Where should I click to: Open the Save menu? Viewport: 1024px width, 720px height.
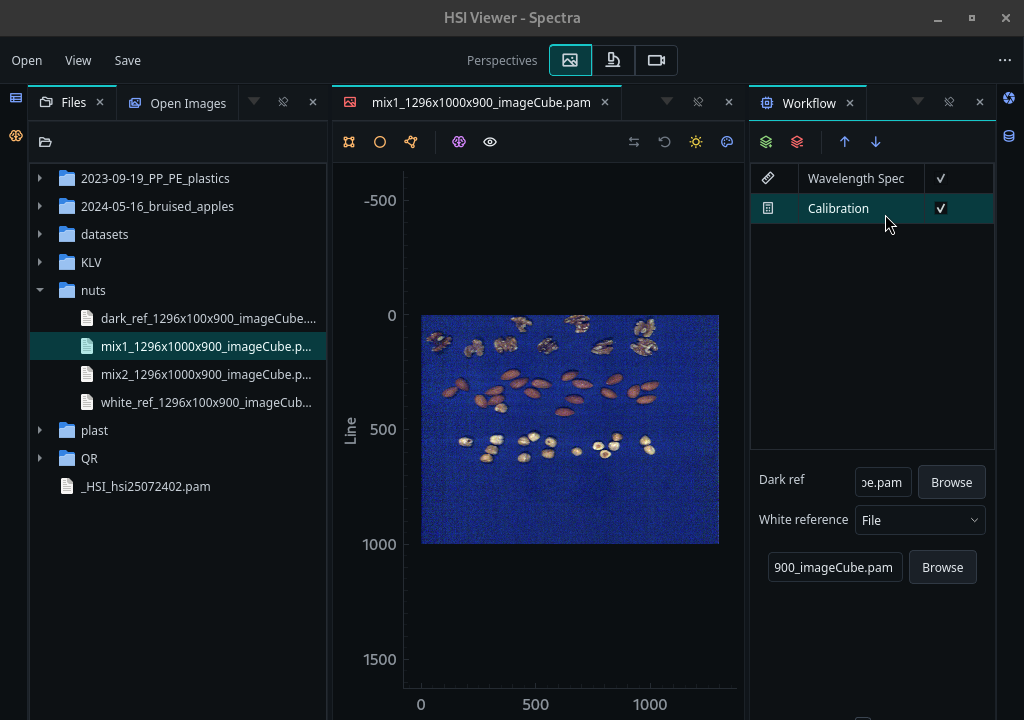(x=127, y=60)
